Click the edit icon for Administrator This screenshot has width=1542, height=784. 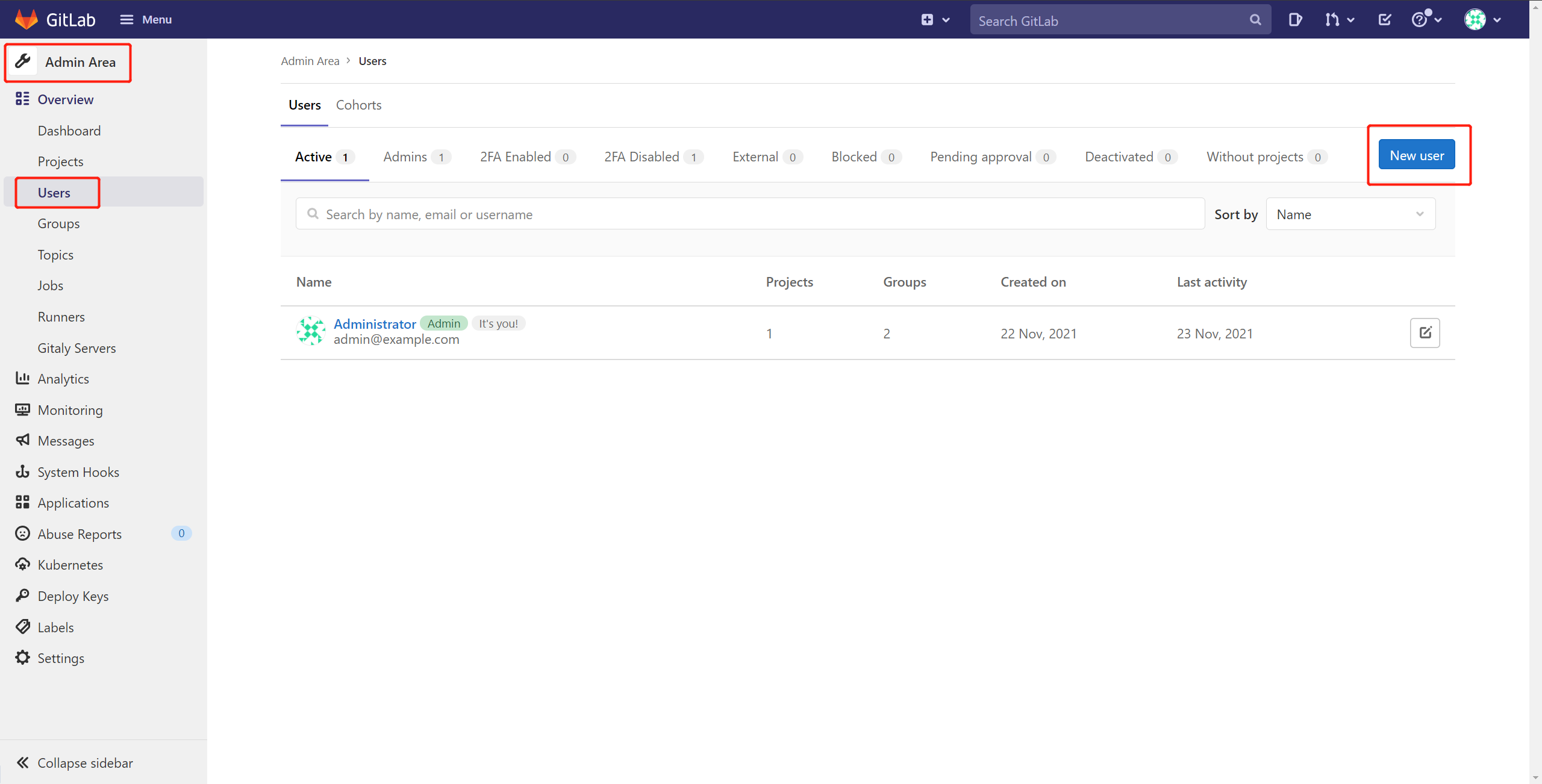coord(1425,333)
